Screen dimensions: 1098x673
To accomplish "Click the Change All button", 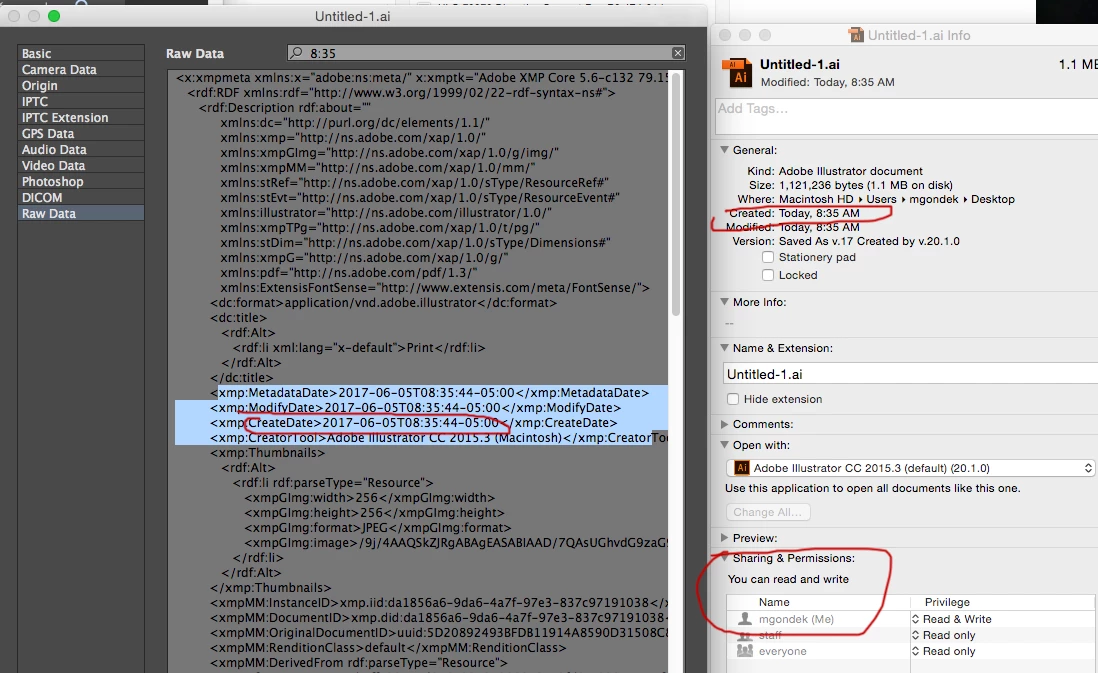I will pyautogui.click(x=768, y=512).
